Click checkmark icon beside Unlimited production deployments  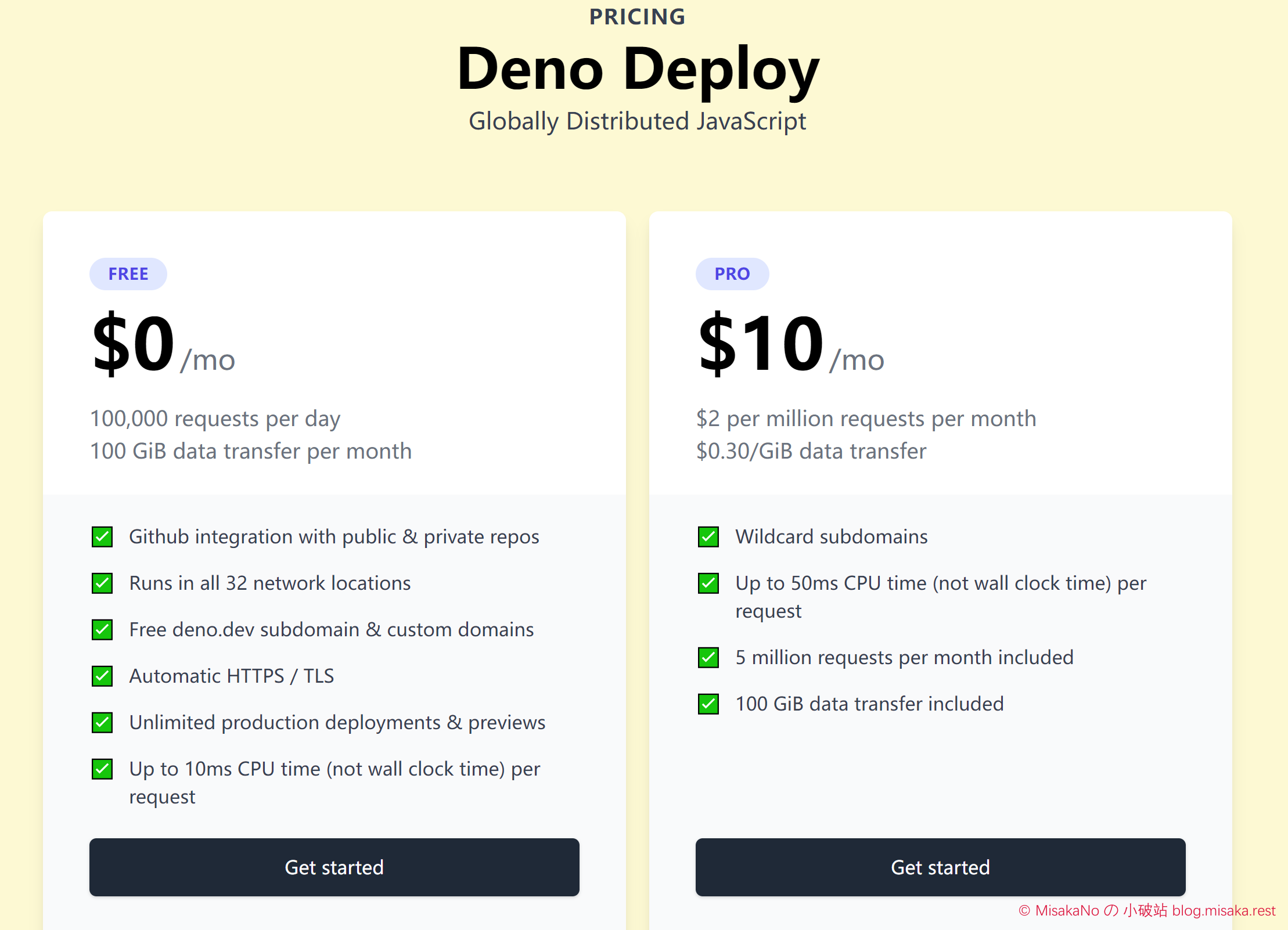tap(102, 722)
